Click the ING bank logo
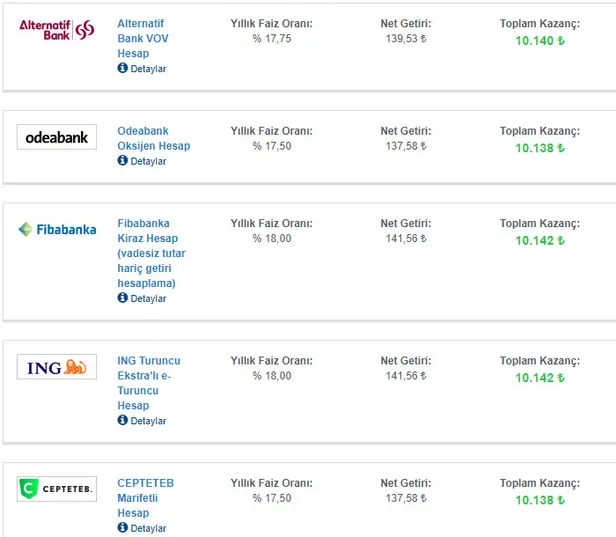Screen dimensions: 616x537 coord(57,367)
